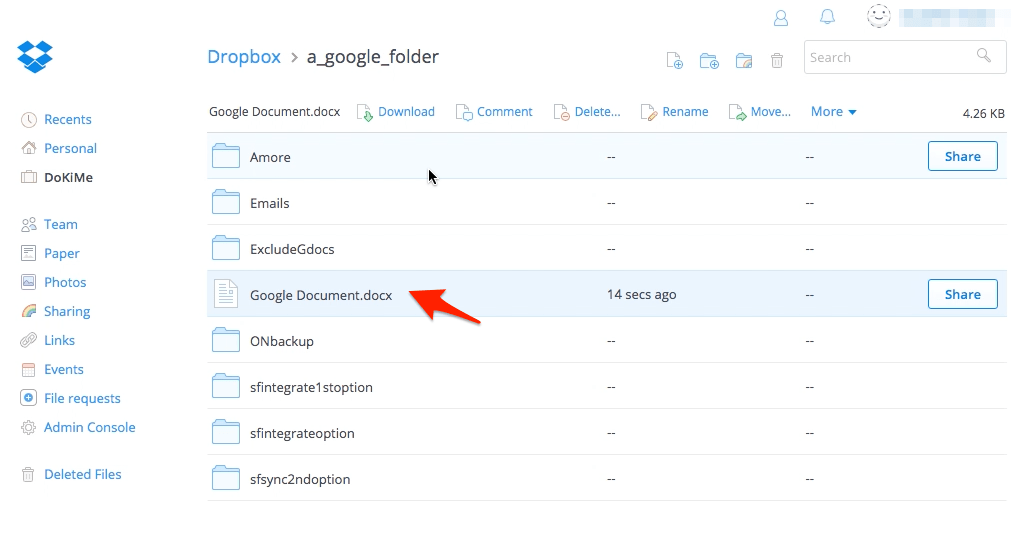Open File requests
Screen dimensions: 1031x544
[82, 399]
